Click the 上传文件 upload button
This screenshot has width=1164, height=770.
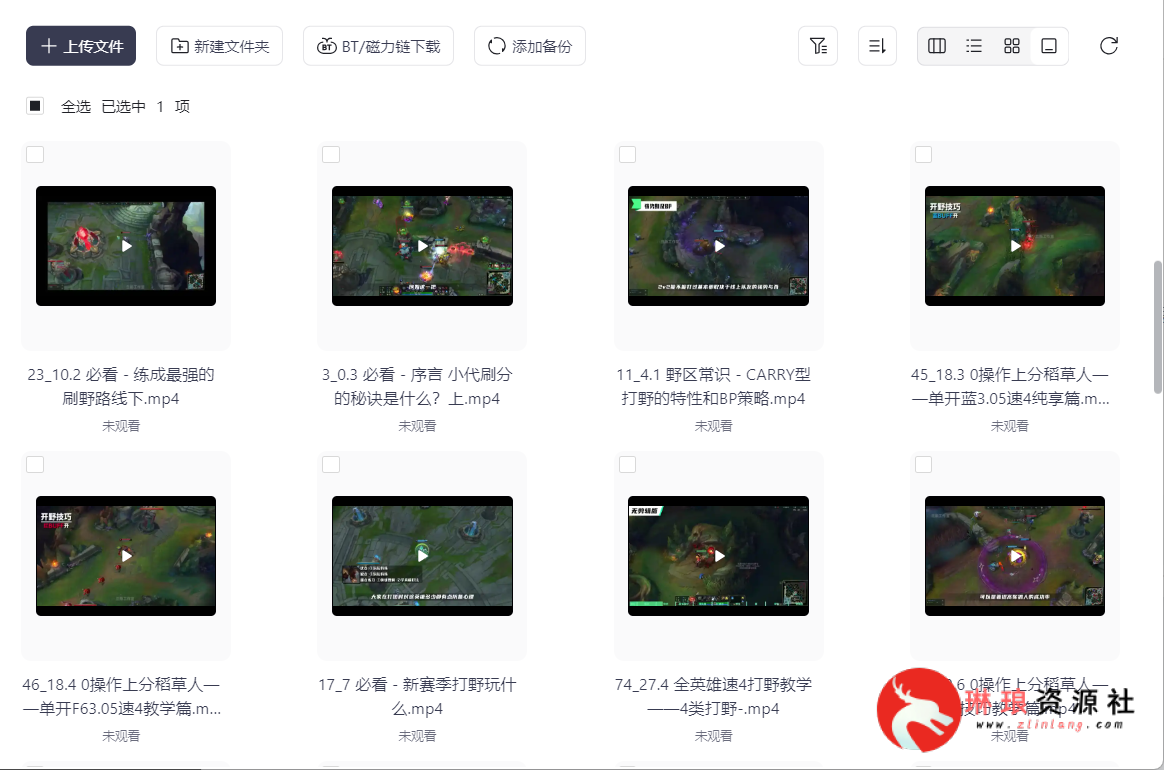pos(81,46)
